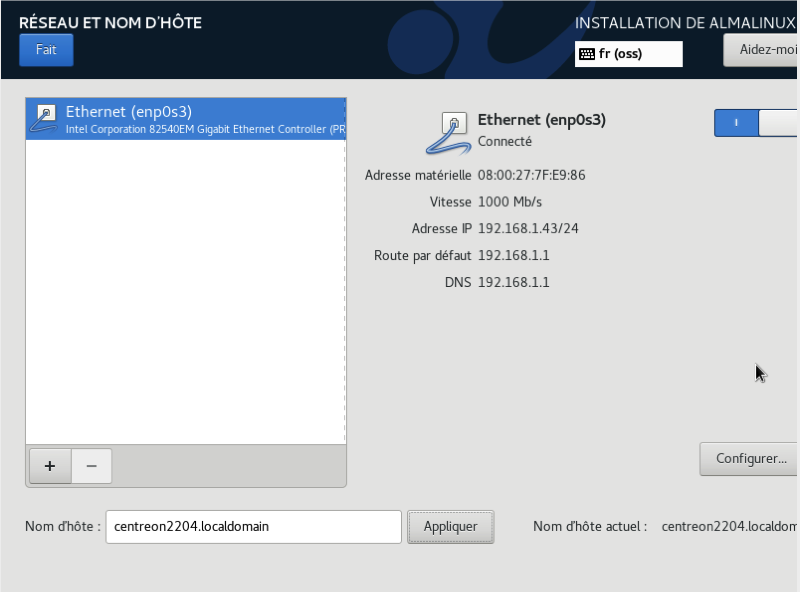Image resolution: width=800 pixels, height=592 pixels.
Task: Click the IP address 192.168.1.43/24 value
Action: 528,228
